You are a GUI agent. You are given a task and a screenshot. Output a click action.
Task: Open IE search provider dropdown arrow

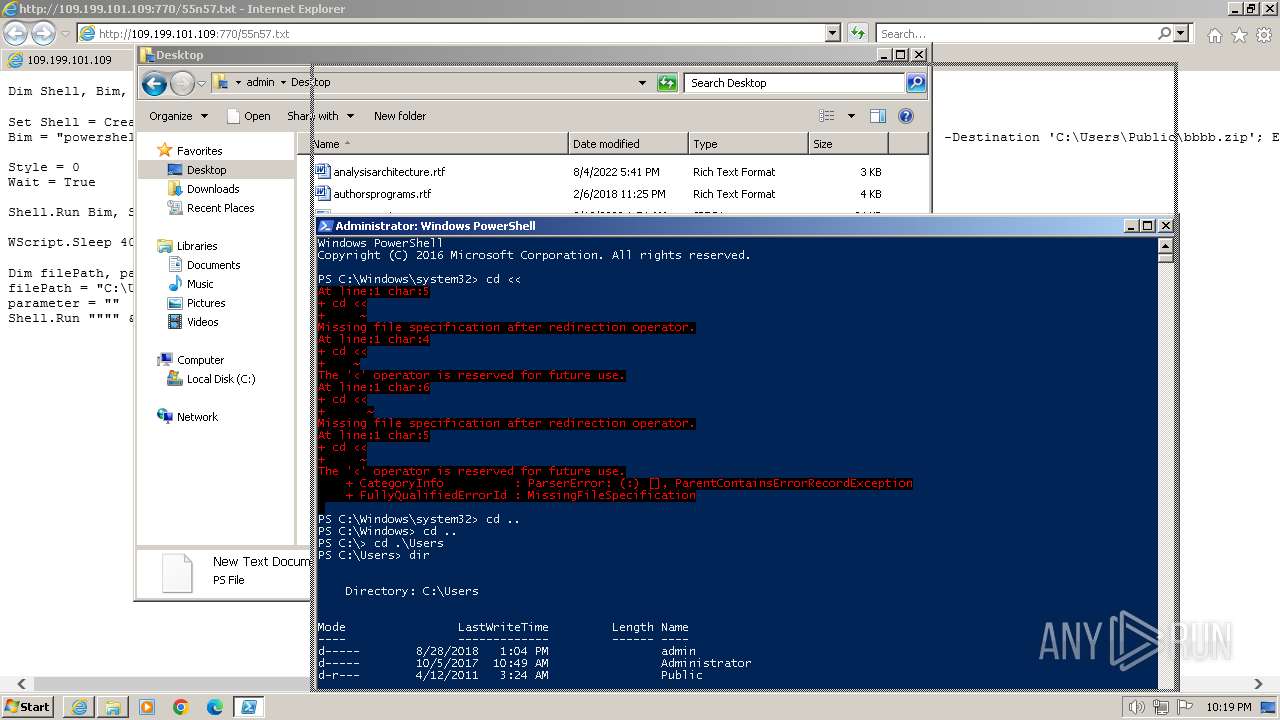point(1181,33)
